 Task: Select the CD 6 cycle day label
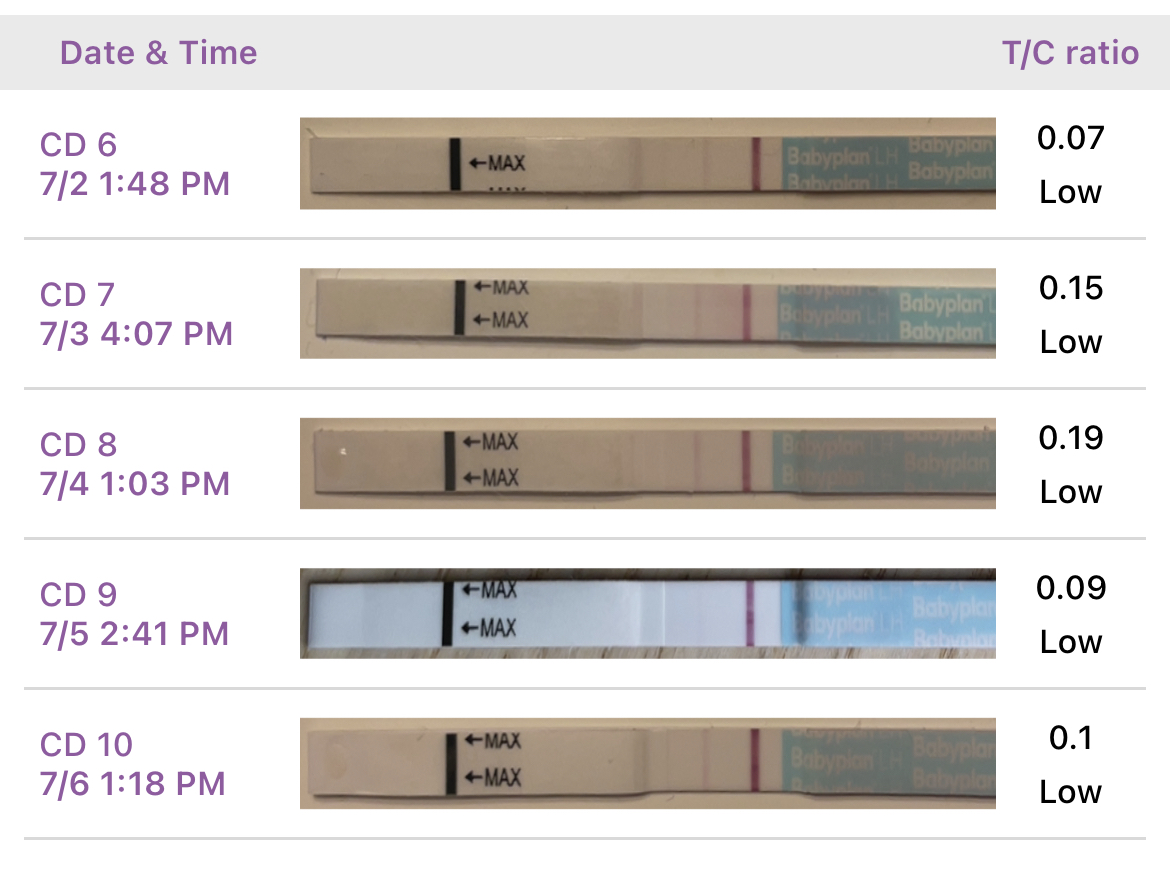(x=78, y=145)
